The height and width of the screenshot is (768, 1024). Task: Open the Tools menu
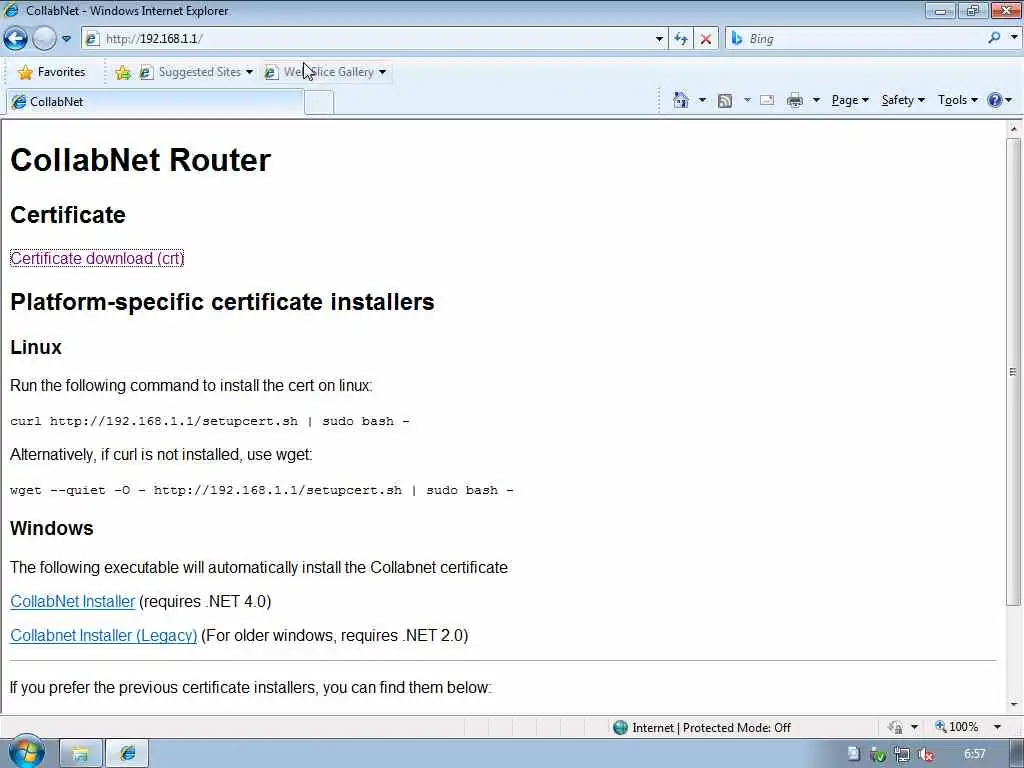tap(957, 100)
